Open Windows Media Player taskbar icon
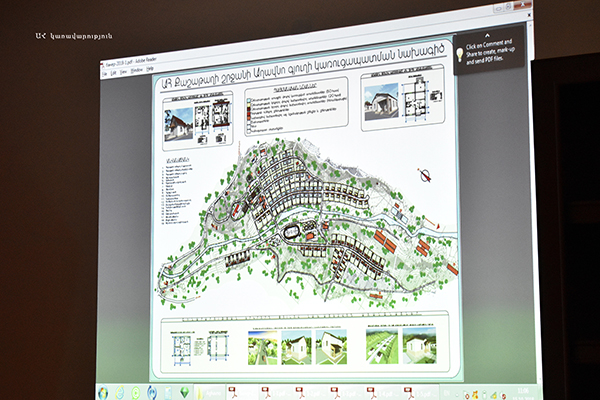 coord(136,393)
